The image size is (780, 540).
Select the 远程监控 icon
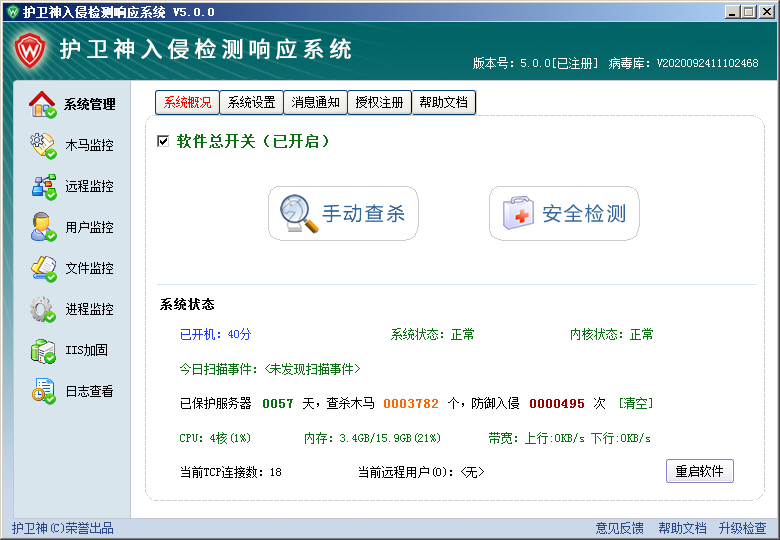tap(43, 186)
